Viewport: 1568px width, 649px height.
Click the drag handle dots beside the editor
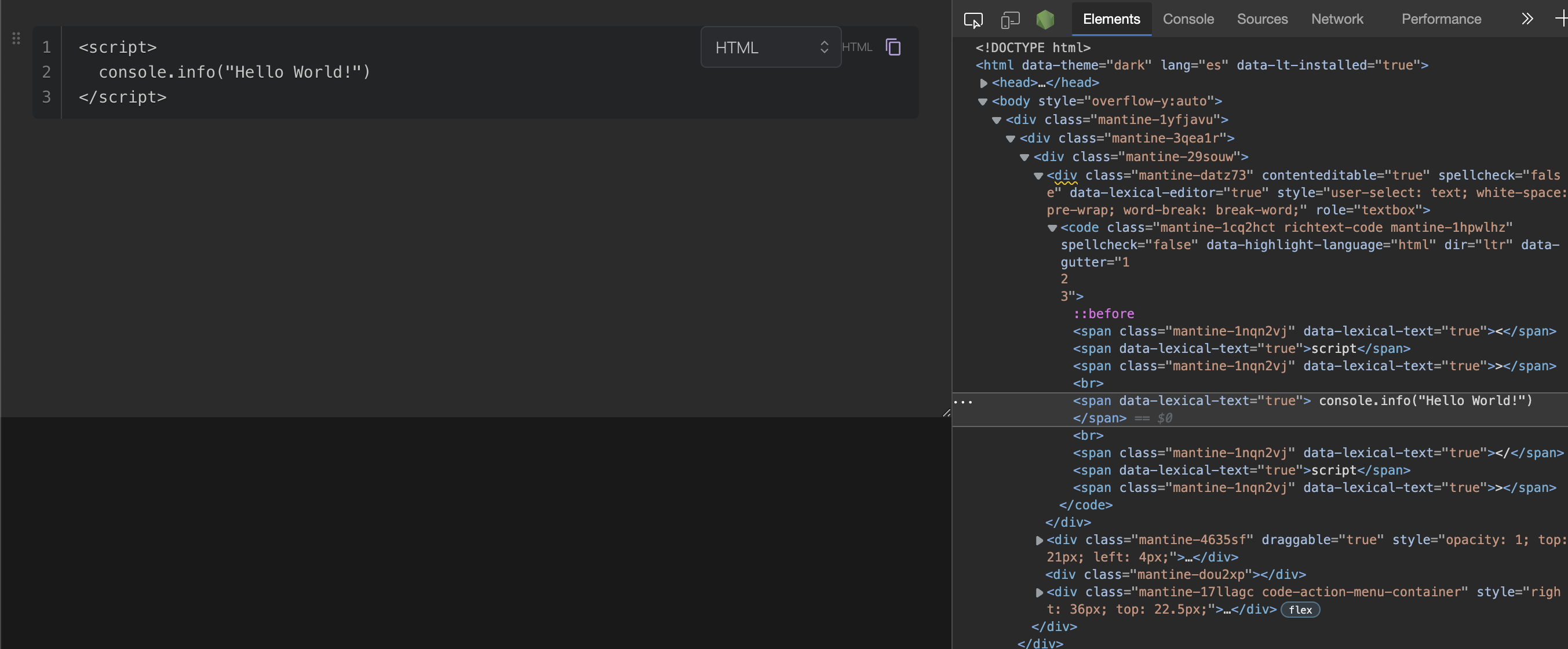point(16,38)
